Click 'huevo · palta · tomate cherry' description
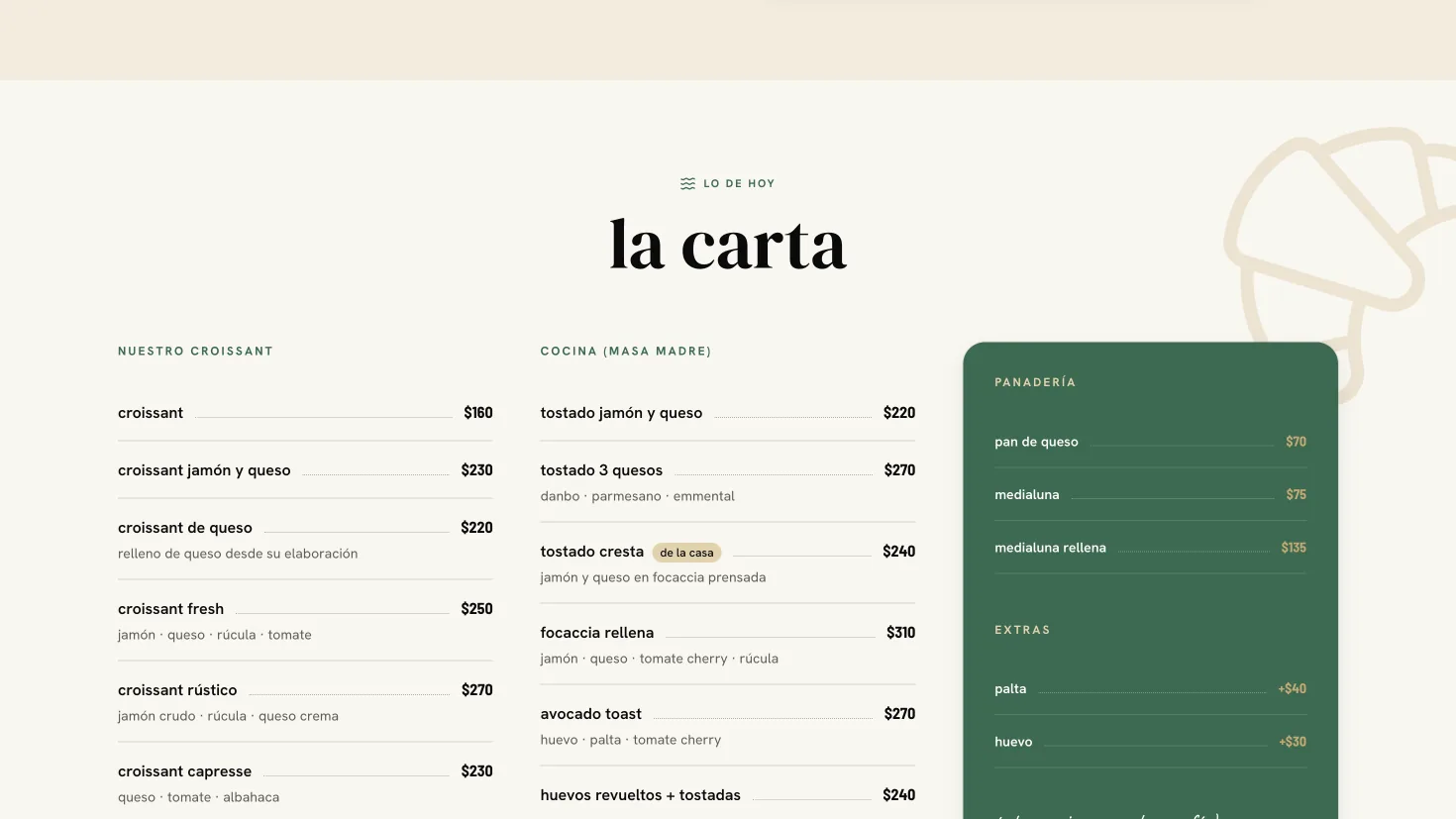This screenshot has width=1456, height=819. click(x=631, y=740)
